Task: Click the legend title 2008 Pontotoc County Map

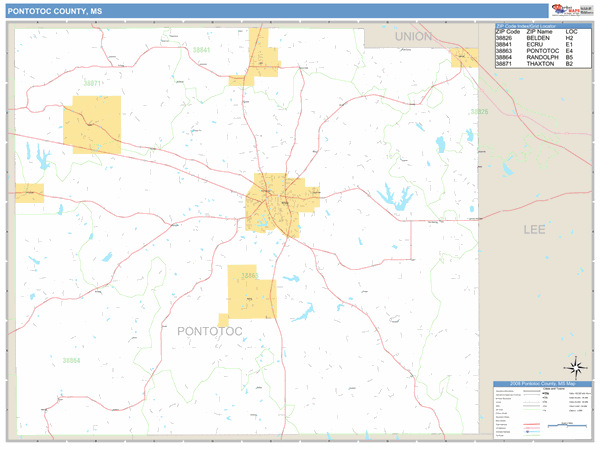Action: tap(541, 384)
